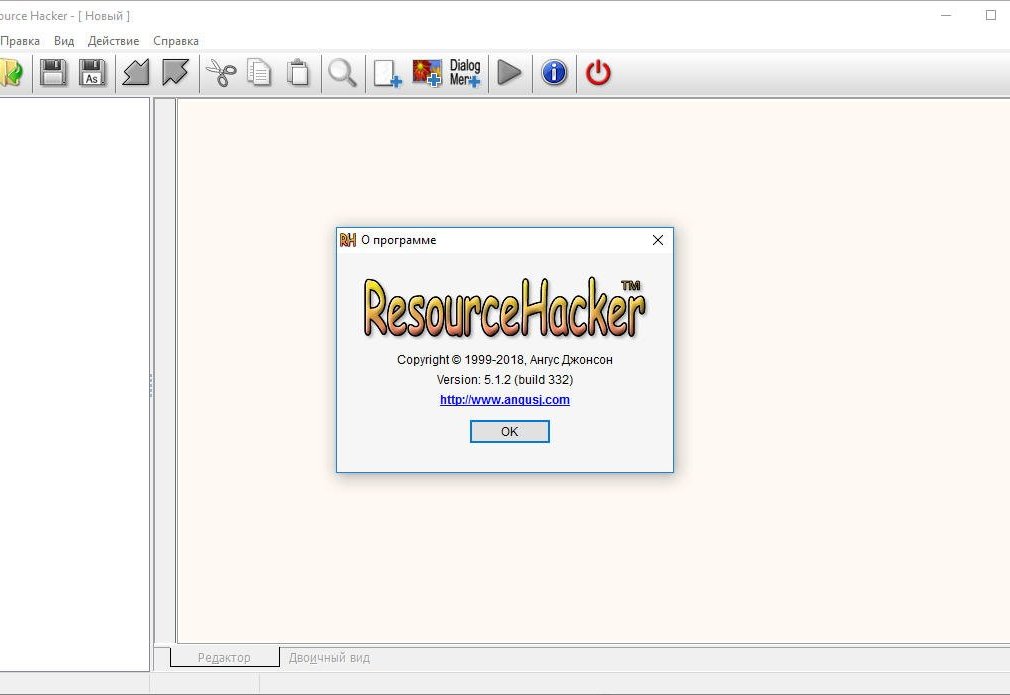Open the Вид menu
The height and width of the screenshot is (695, 1010).
(x=64, y=41)
